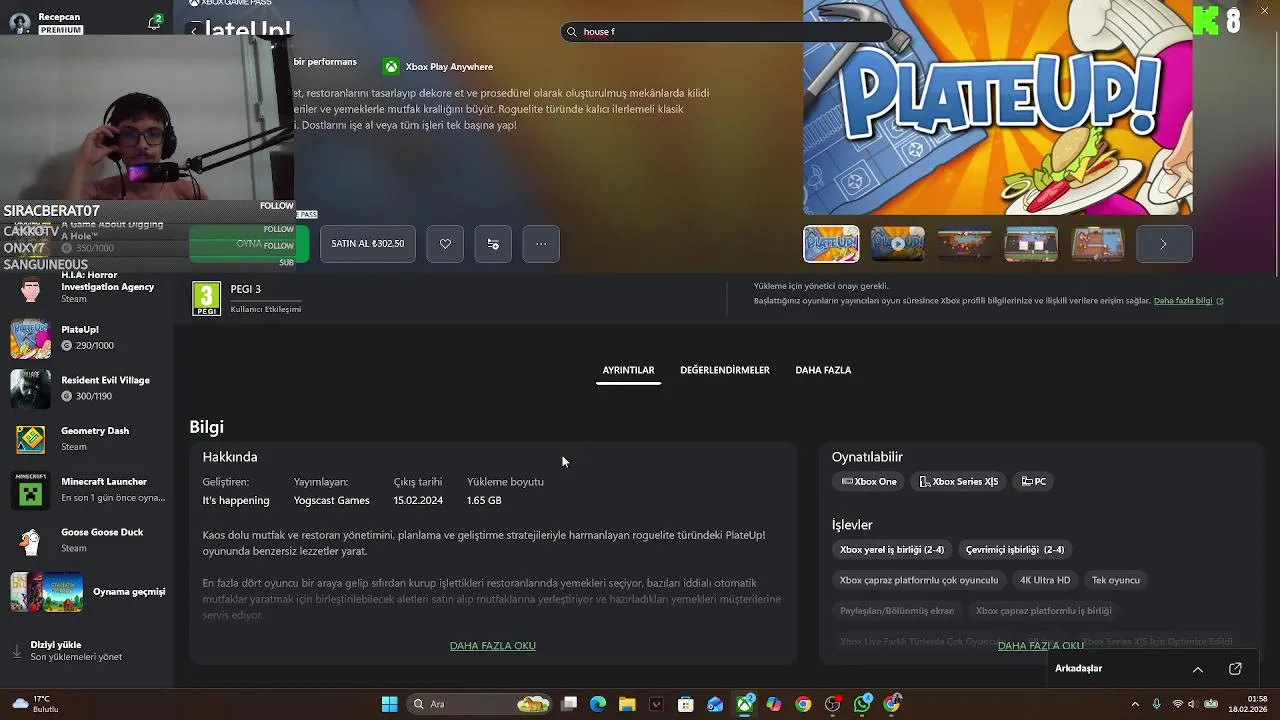
Task: Switch to the DEĞERLENDİRMELER tab
Action: click(725, 370)
